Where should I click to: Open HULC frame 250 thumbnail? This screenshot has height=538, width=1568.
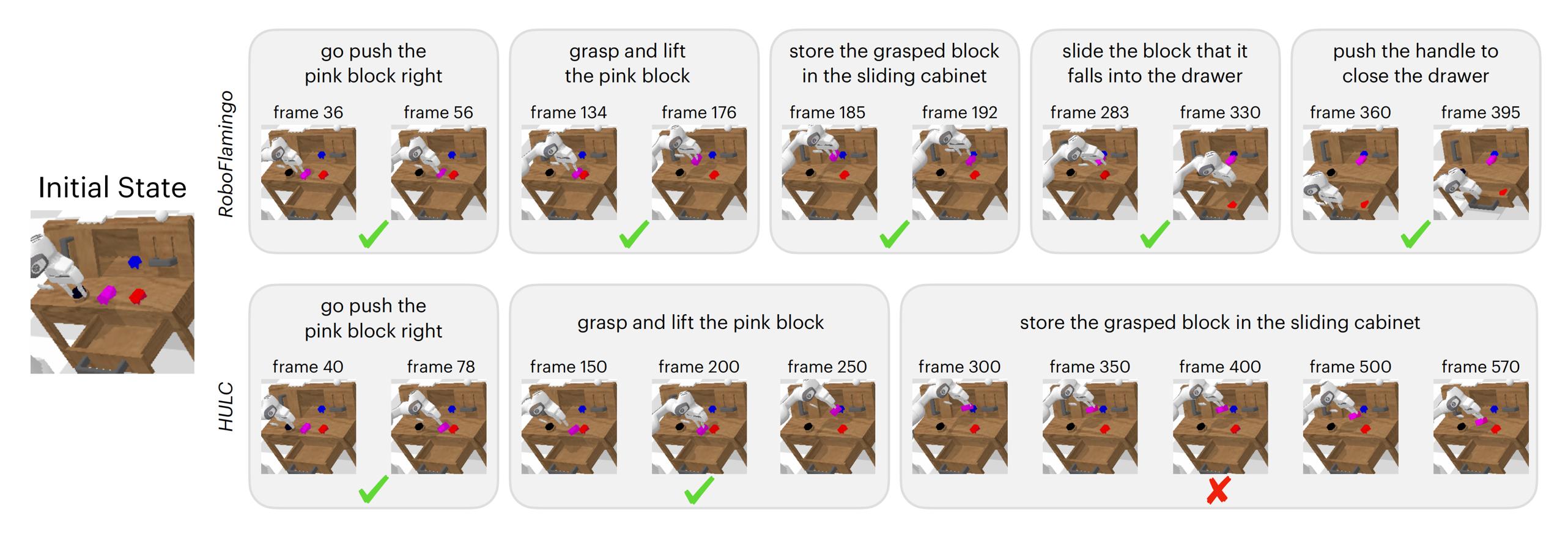coord(827,427)
